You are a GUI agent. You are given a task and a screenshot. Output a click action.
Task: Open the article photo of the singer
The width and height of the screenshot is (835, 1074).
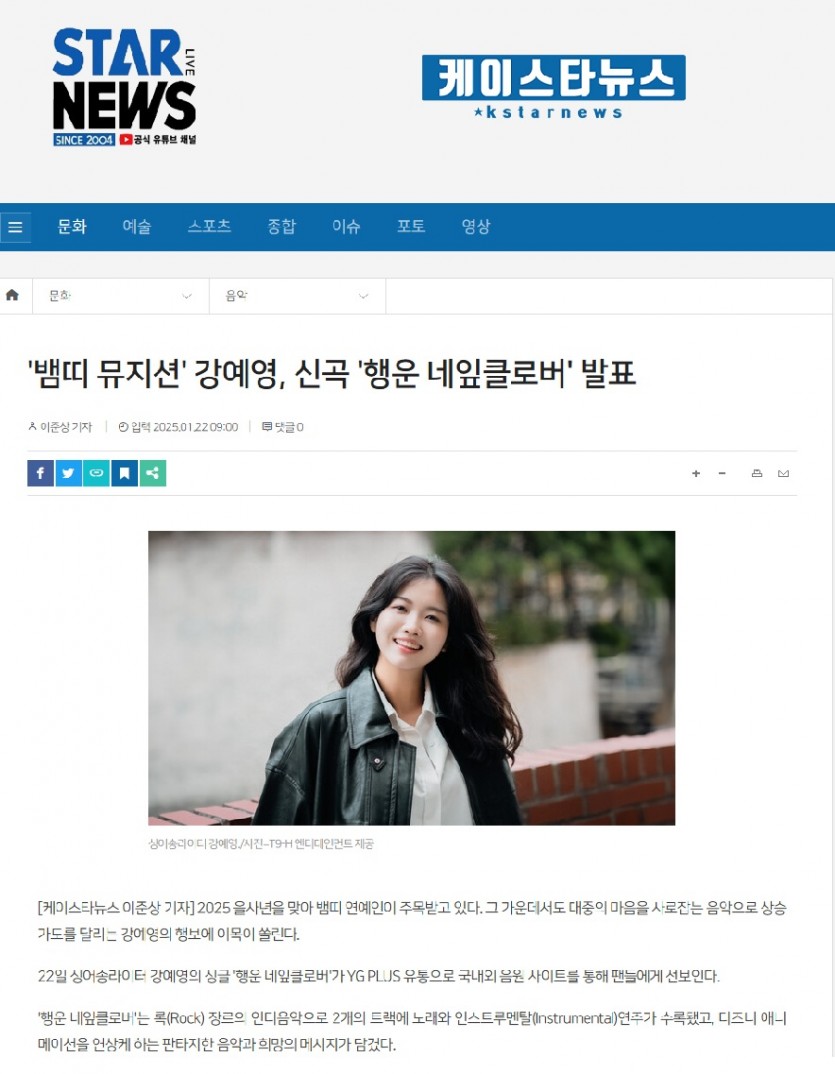pos(412,678)
